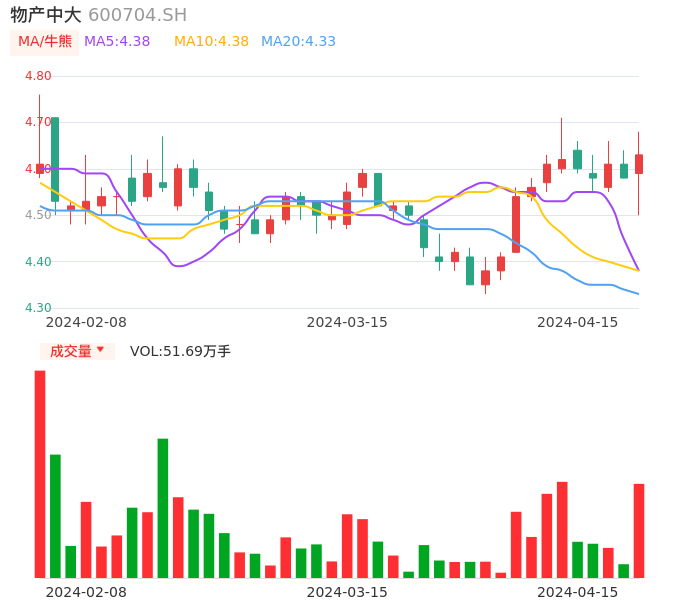Click the 2024-03-15 date under the price chart

pyautogui.click(x=347, y=322)
